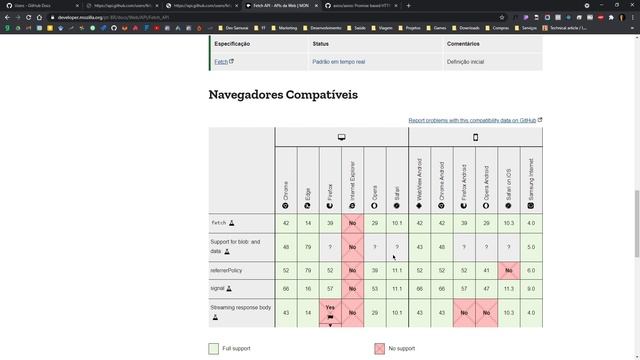Click the Samsung Internet column icon
Screen dimensions: 640x360
point(531,206)
